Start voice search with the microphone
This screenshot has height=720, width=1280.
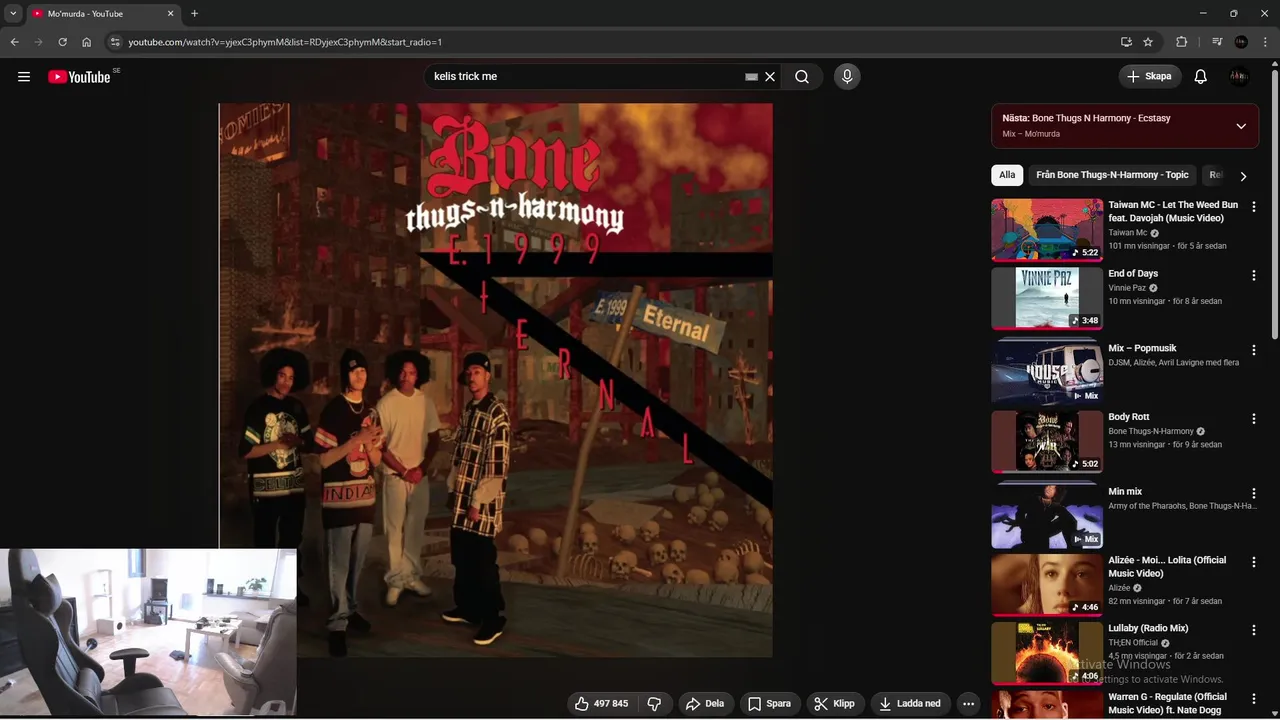[x=847, y=76]
